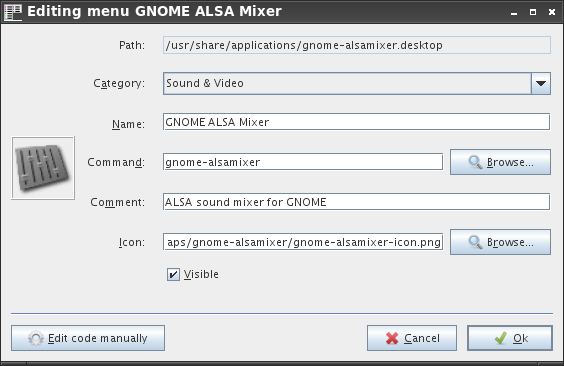The width and height of the screenshot is (564, 366).
Task: Click into the Command field gnome-alsamixer
Action: pyautogui.click(x=303, y=162)
